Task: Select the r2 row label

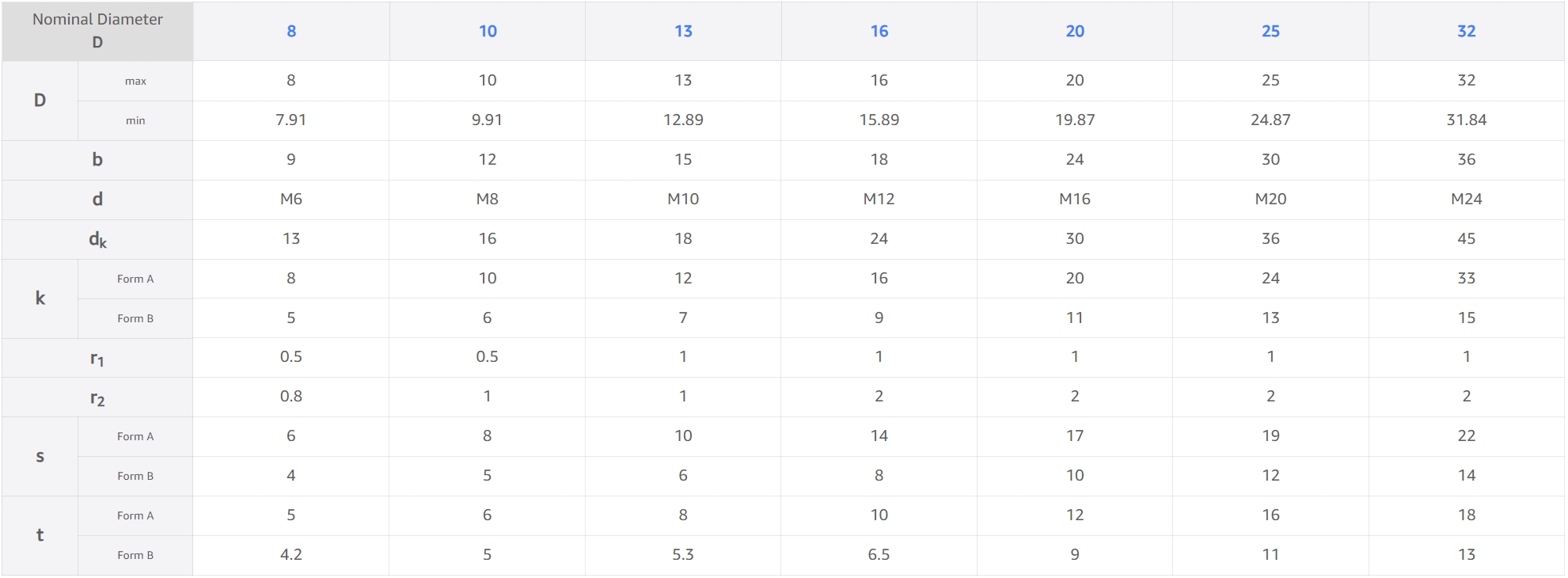Action: coord(97,397)
